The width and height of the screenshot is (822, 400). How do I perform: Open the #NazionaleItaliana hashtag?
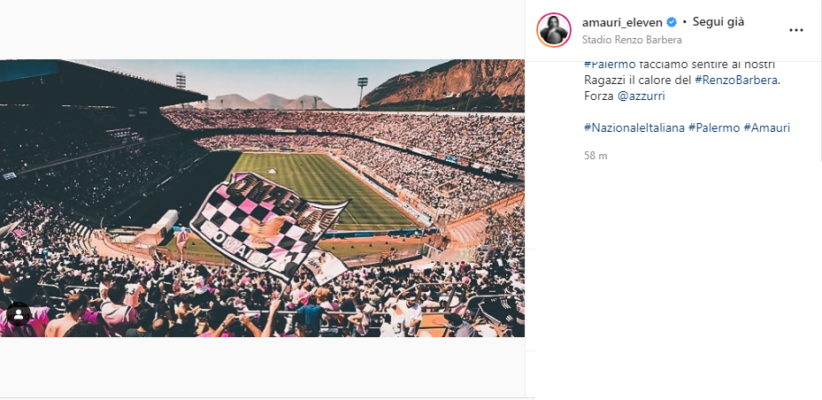click(x=633, y=128)
